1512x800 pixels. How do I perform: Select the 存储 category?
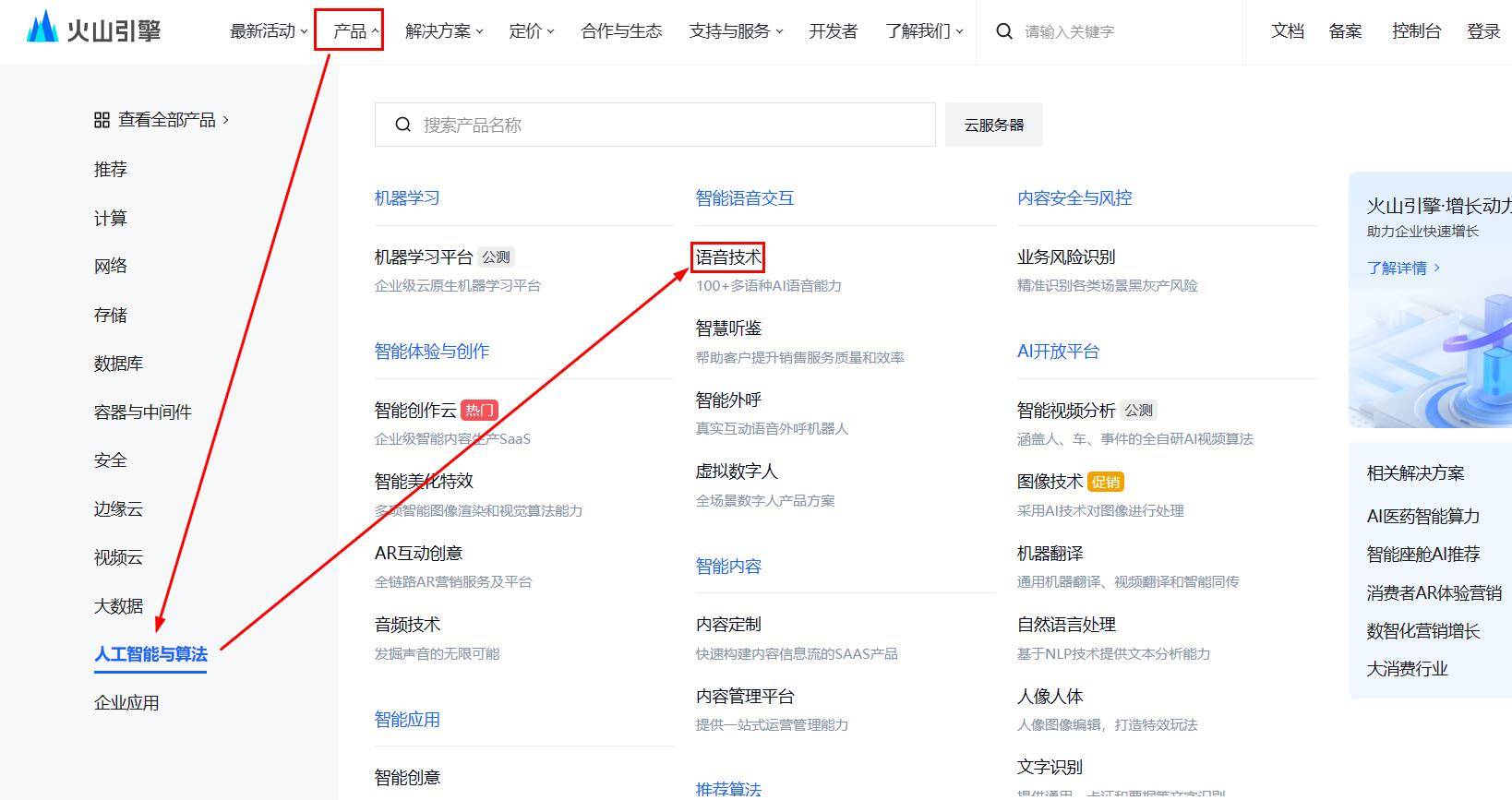pyautogui.click(x=110, y=315)
